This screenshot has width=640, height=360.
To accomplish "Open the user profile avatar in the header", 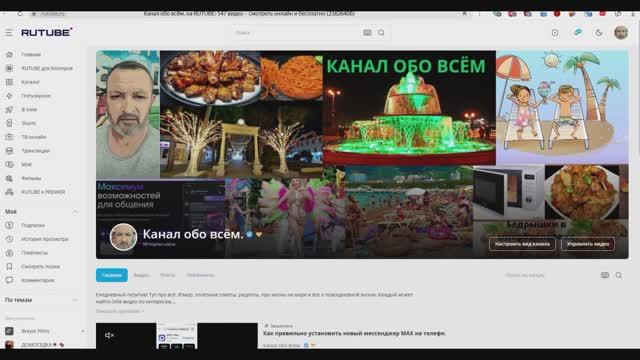I will [621, 33].
